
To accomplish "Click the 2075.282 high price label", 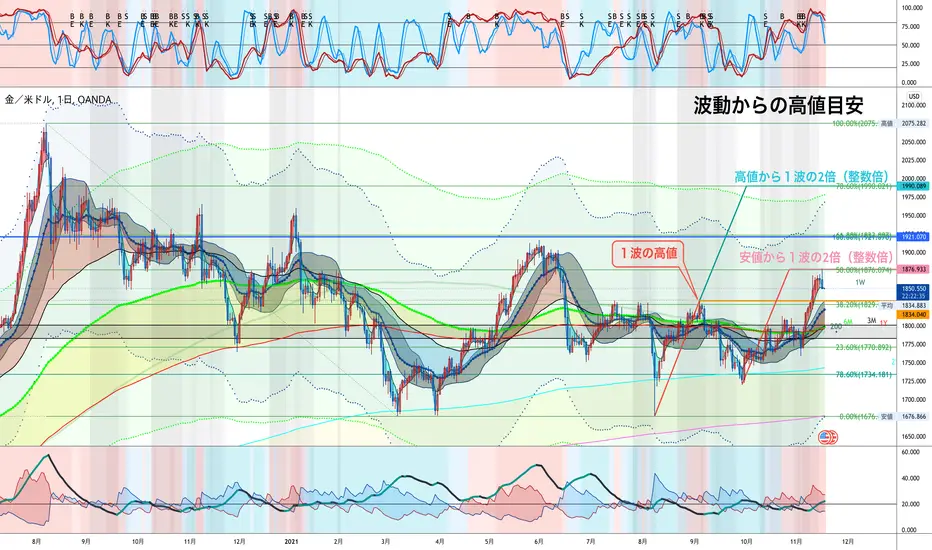I will [914, 124].
